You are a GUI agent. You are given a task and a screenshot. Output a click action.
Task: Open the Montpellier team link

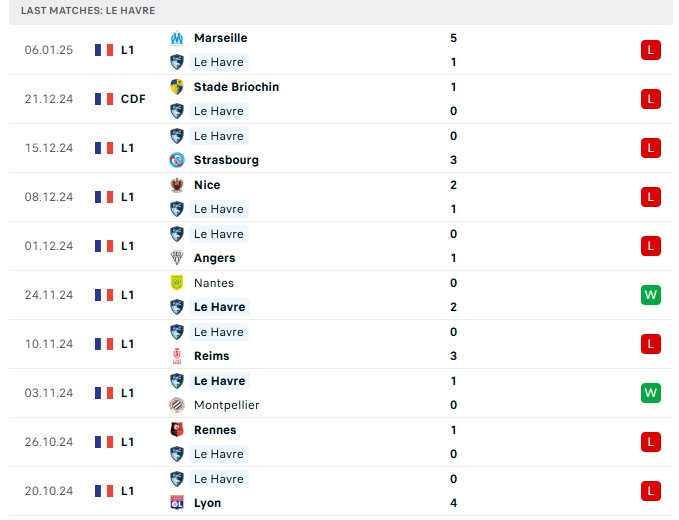click(x=226, y=405)
